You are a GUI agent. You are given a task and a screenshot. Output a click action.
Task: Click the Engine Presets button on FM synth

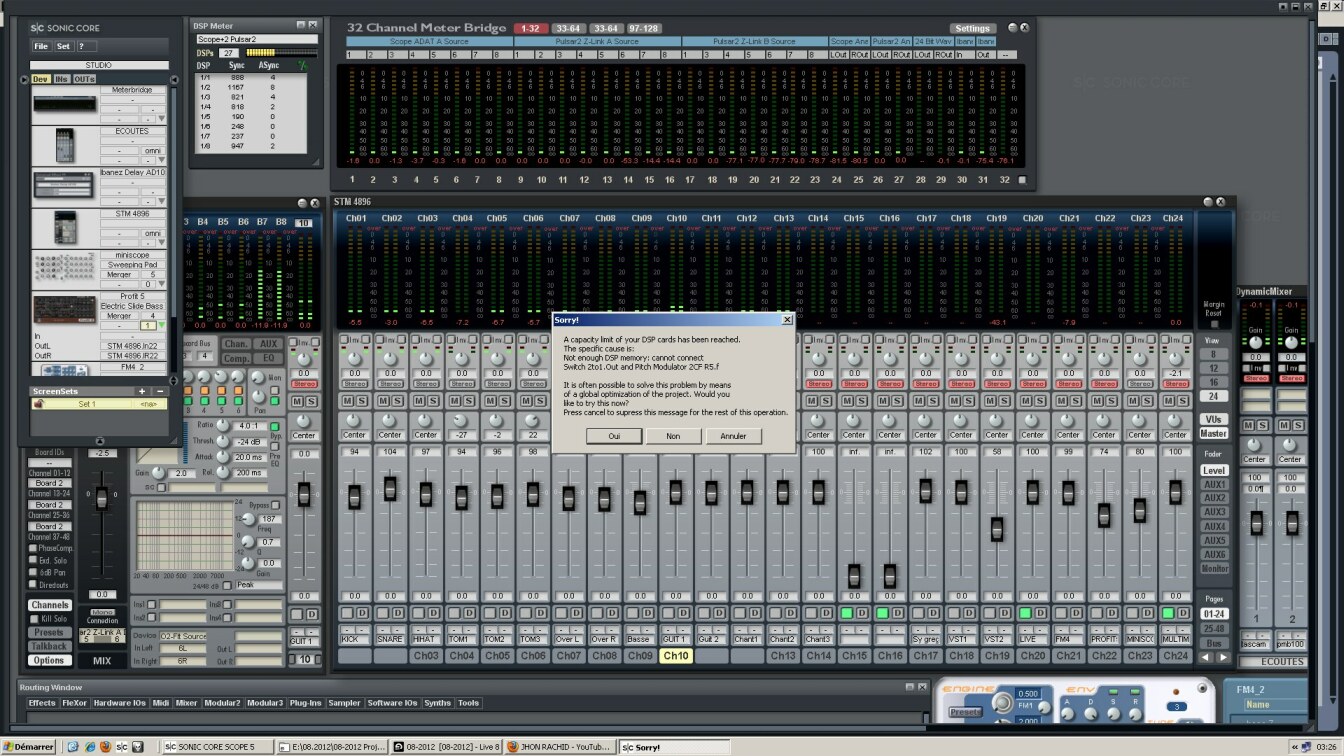[965, 712]
